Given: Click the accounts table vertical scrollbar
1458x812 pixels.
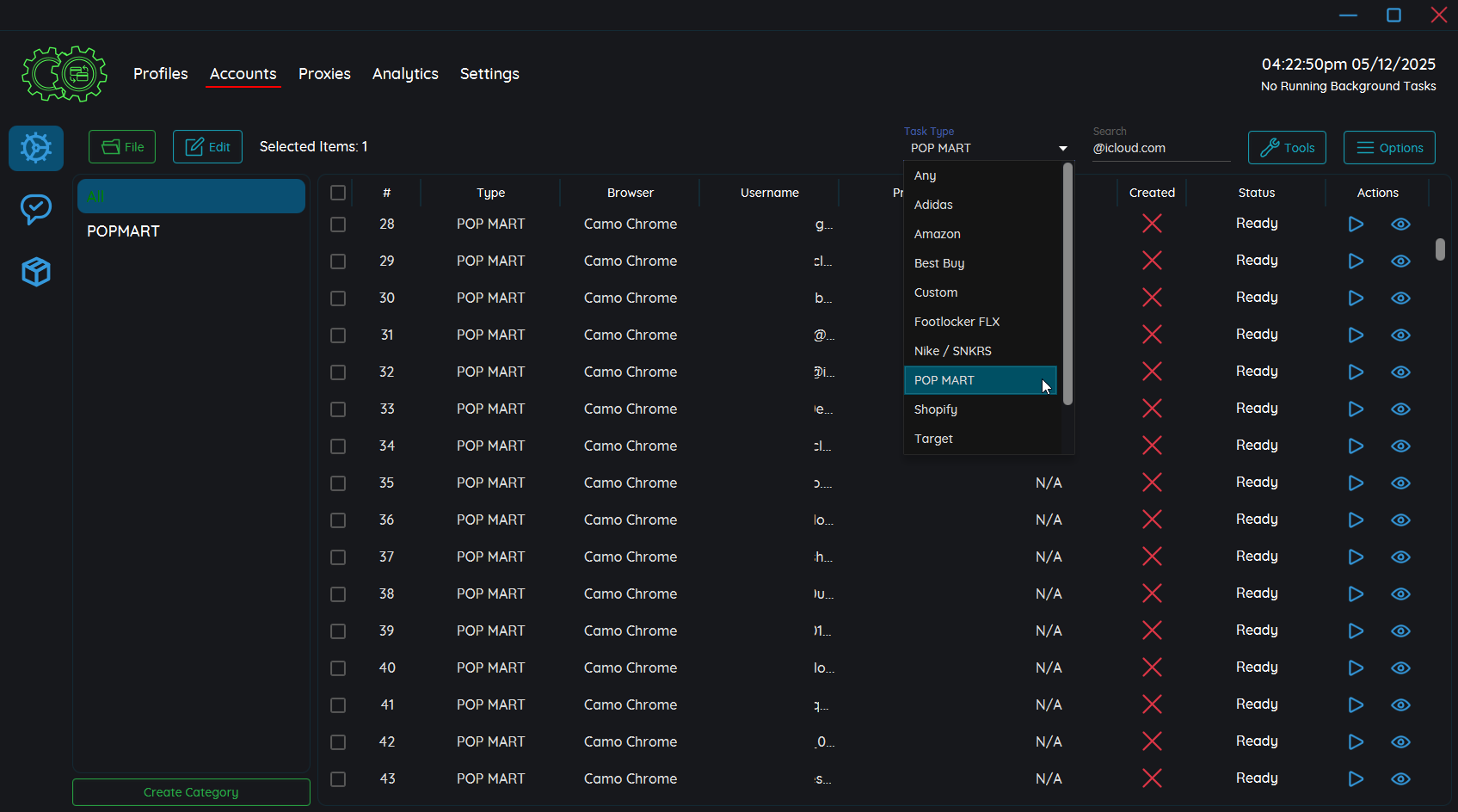Looking at the screenshot, I should tap(1440, 249).
